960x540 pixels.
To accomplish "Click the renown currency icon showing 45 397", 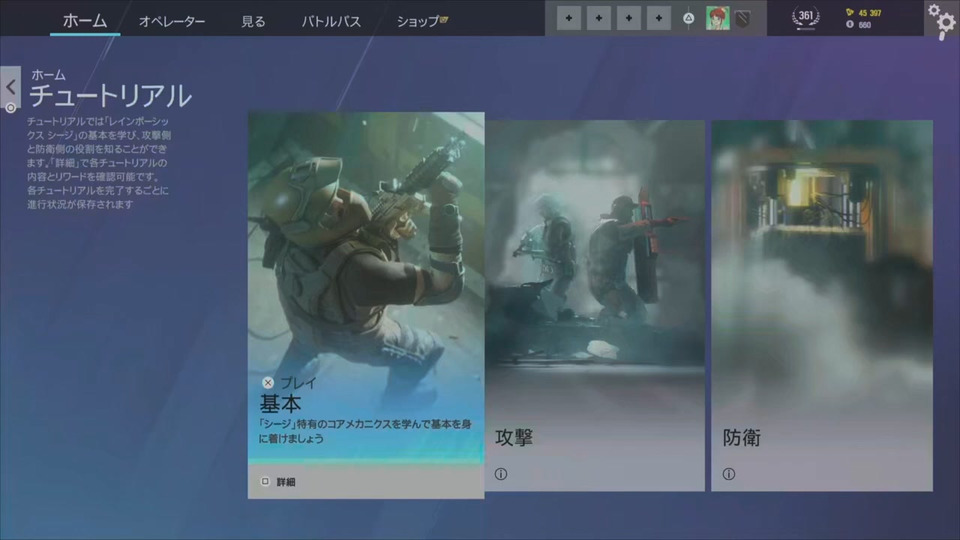I will (850, 12).
